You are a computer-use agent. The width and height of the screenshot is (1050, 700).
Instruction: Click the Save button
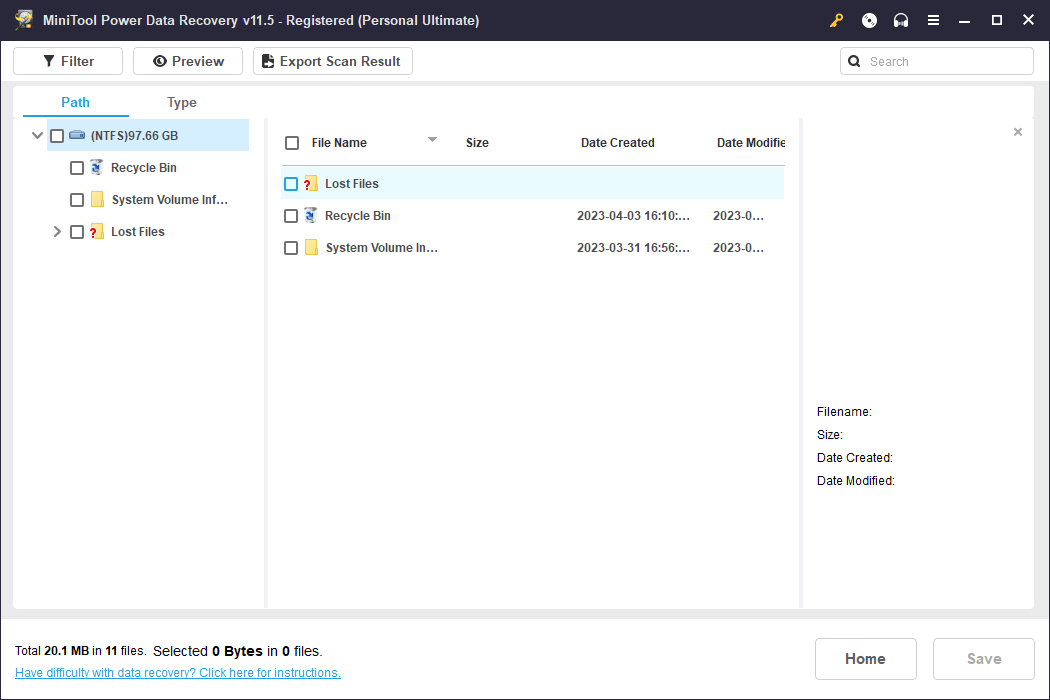click(984, 659)
